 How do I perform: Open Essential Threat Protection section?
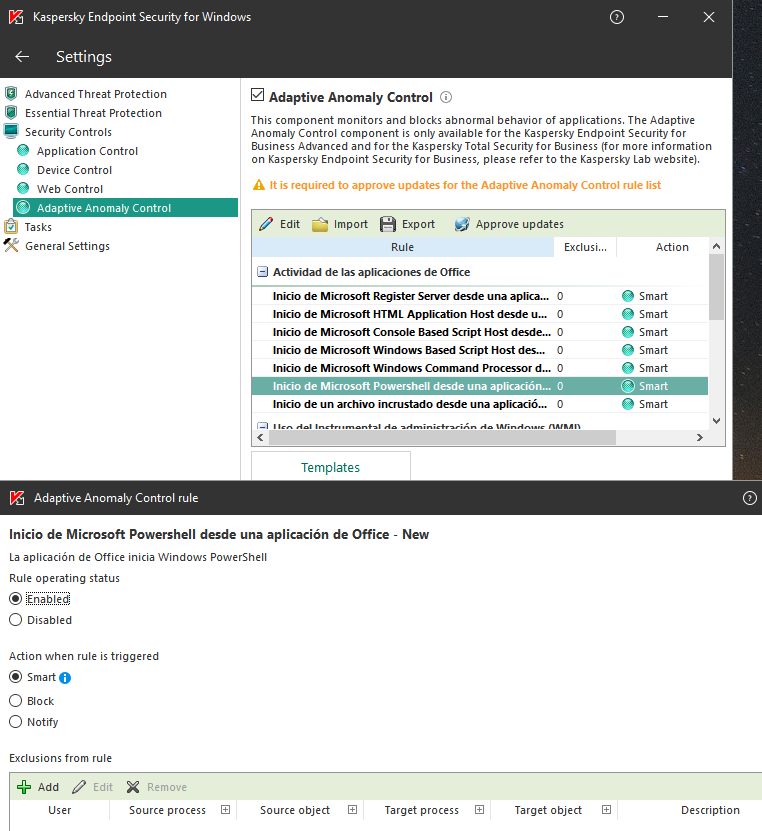pos(93,113)
